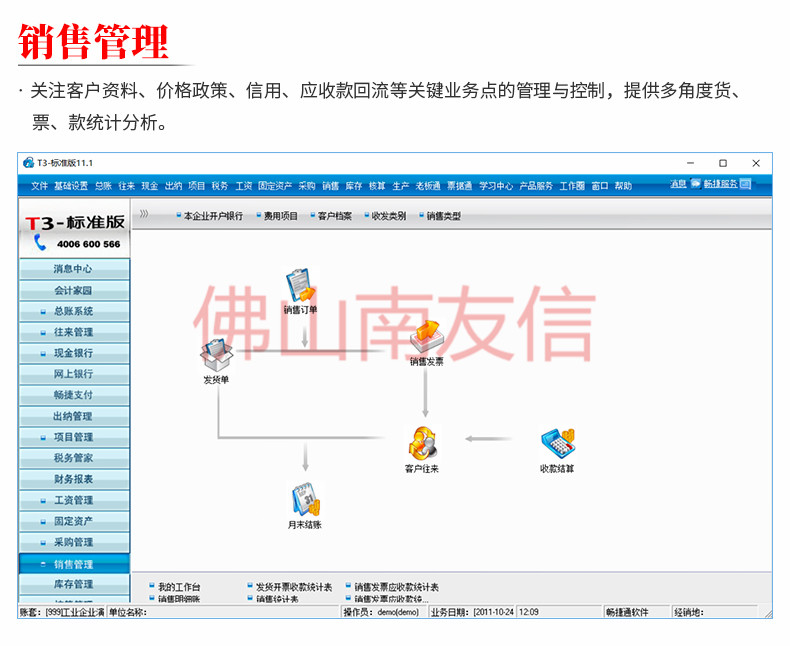
Task: Expand the 总账系统 sidebar section
Action: point(43,312)
